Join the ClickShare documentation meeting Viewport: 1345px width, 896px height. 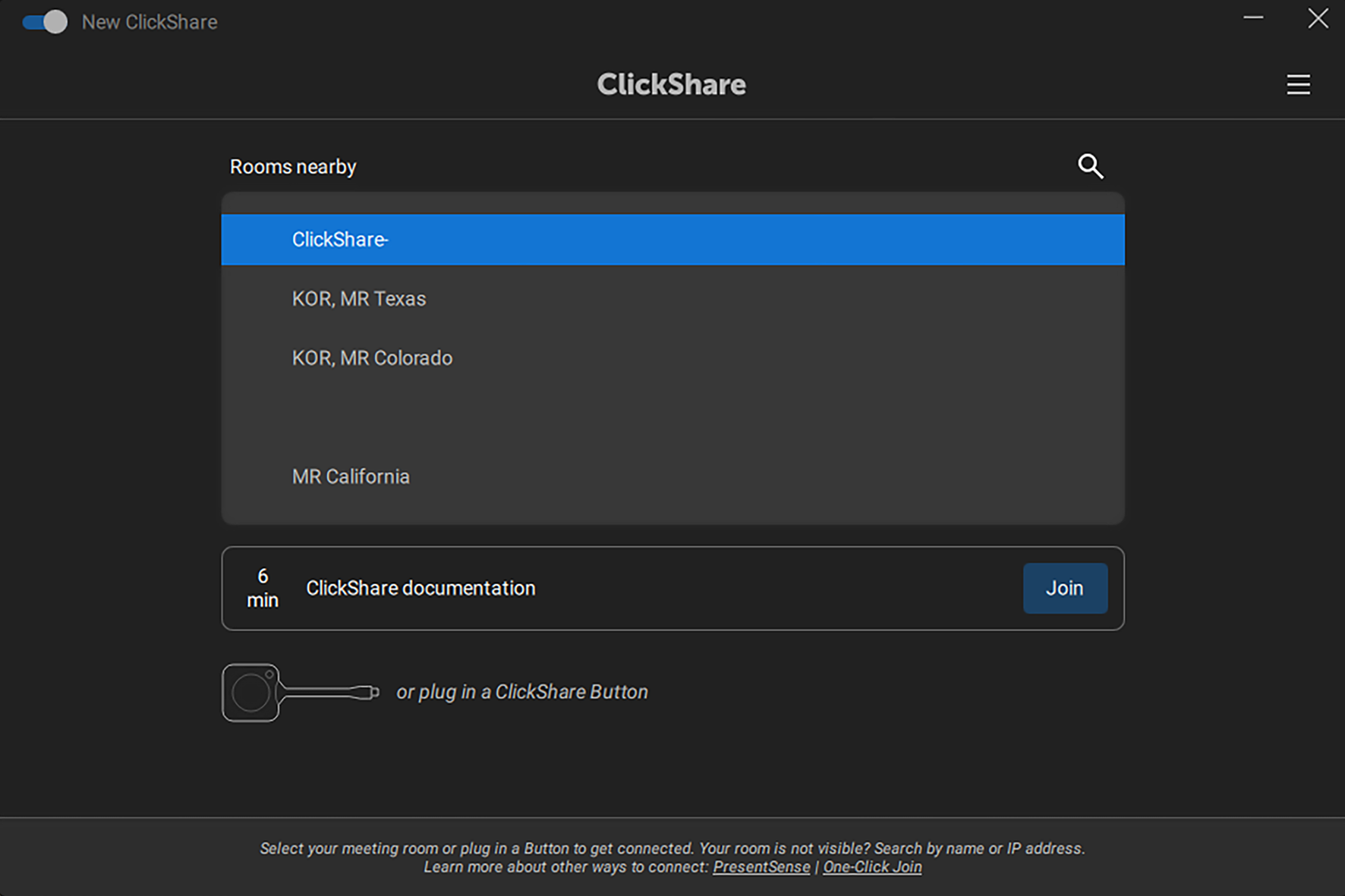1064,588
